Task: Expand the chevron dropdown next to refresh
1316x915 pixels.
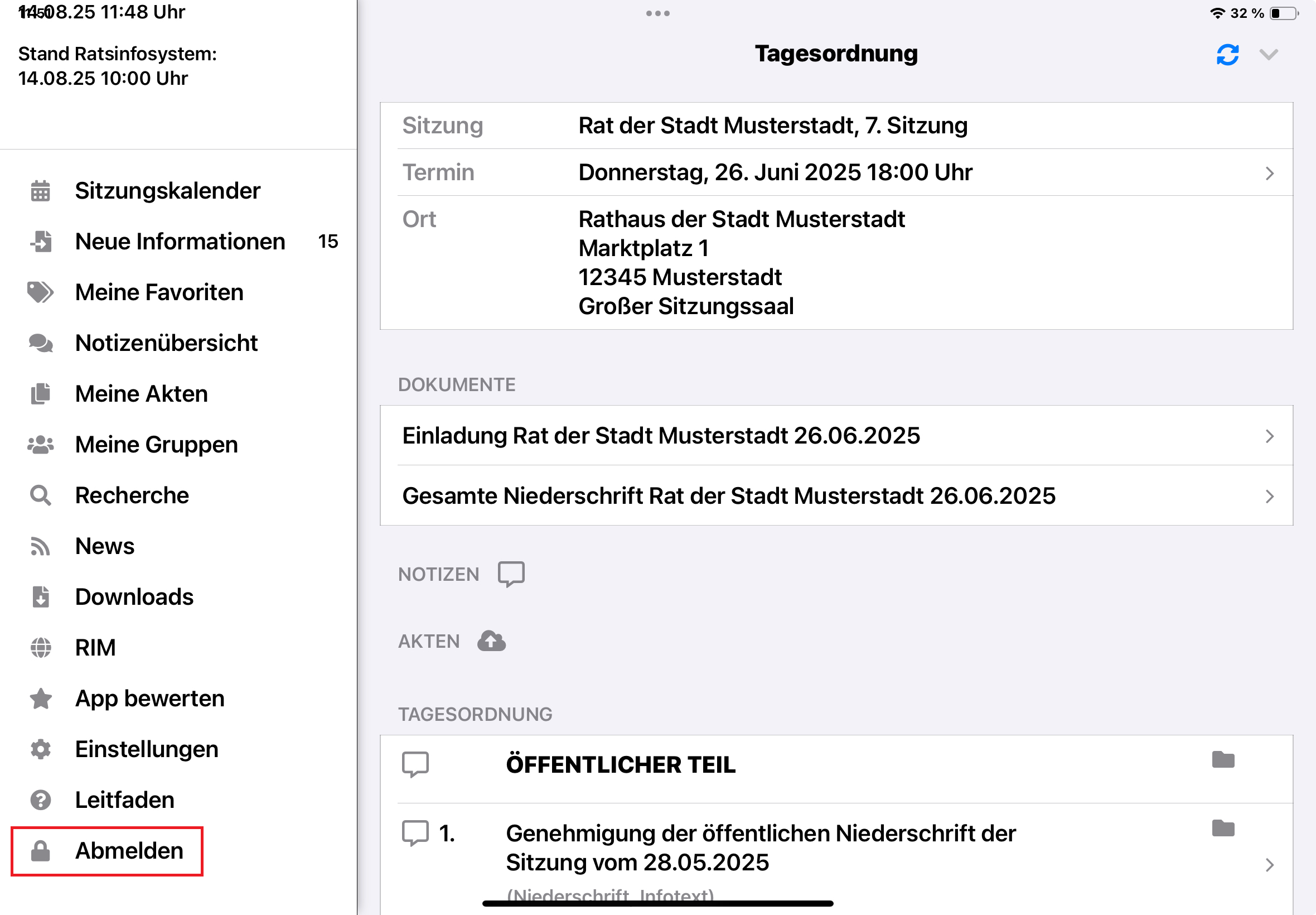Action: (x=1269, y=55)
